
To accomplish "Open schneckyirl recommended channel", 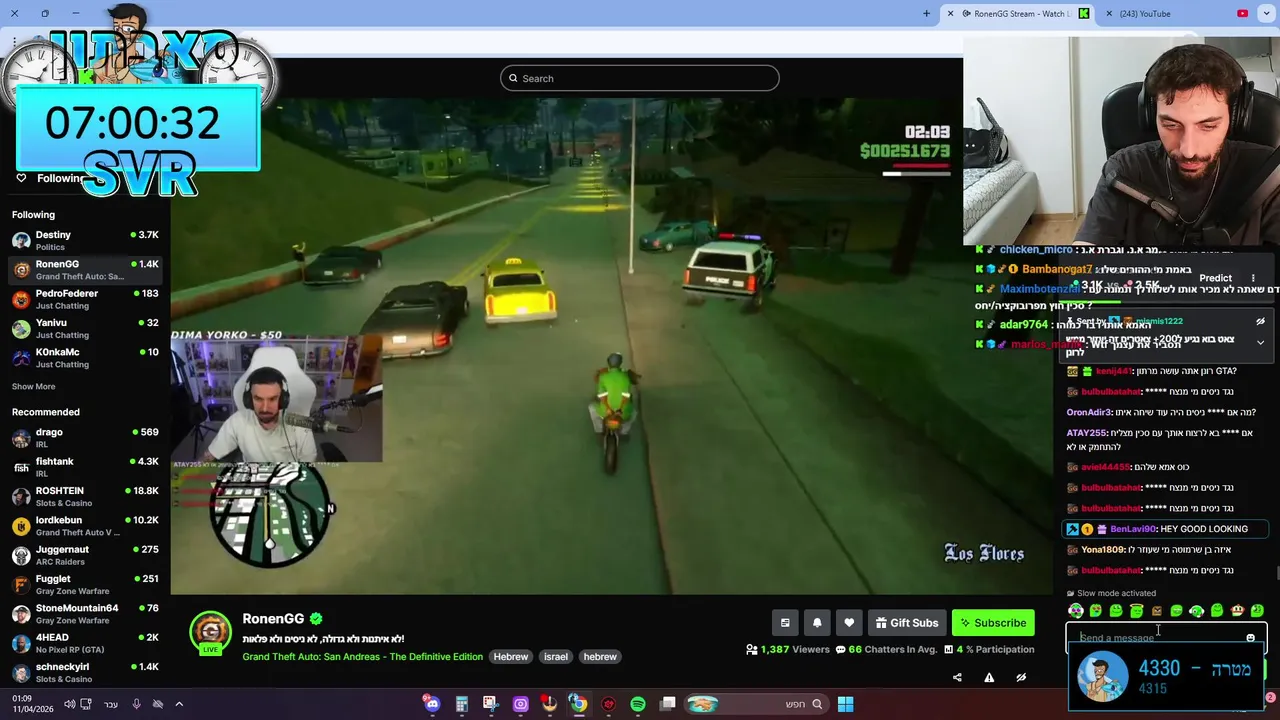I will 85,672.
